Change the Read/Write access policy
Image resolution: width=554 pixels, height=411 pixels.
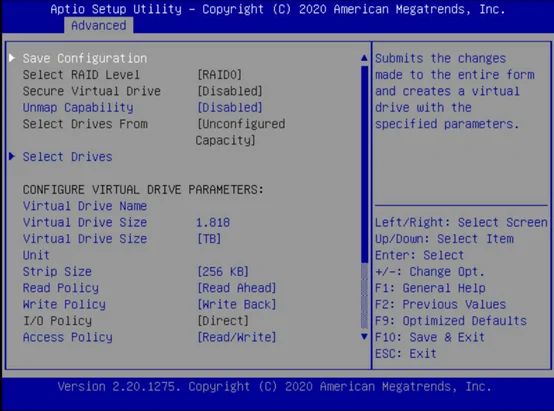click(236, 337)
